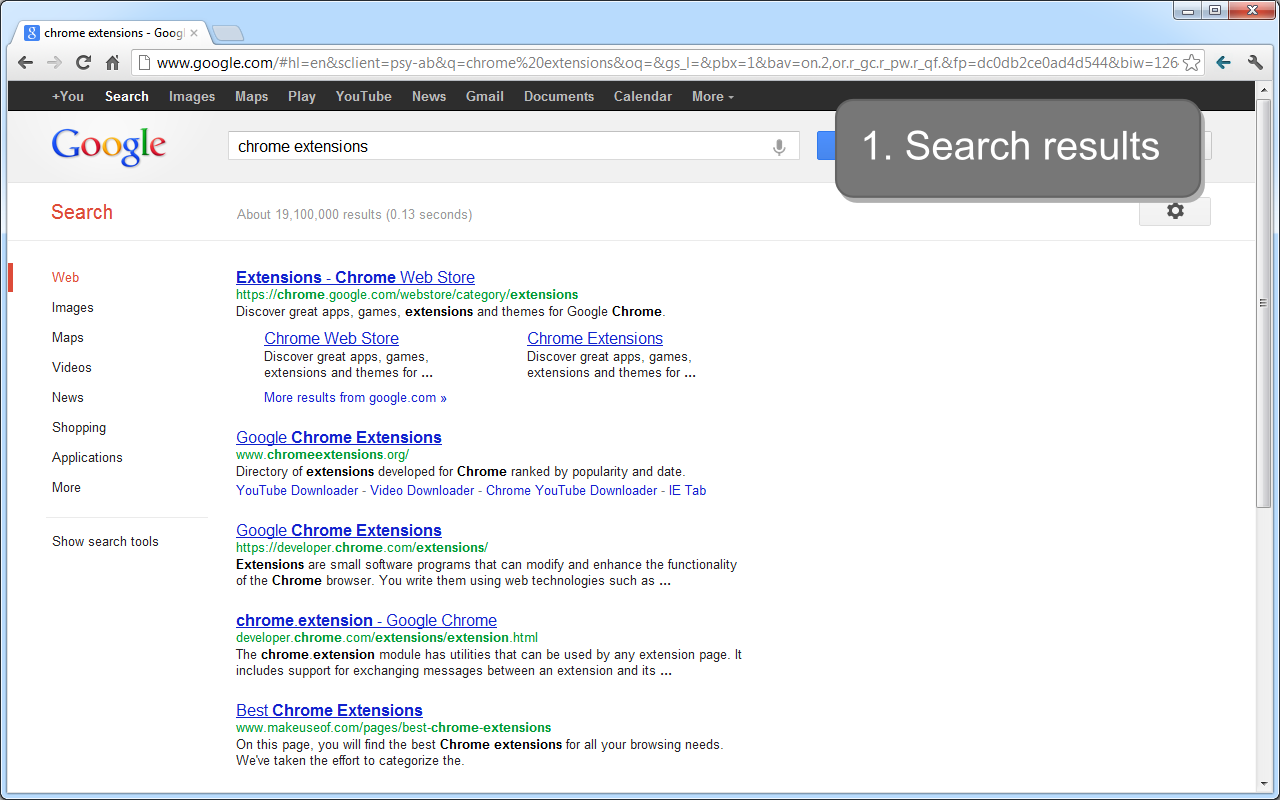Open a new browser tab

(x=228, y=33)
